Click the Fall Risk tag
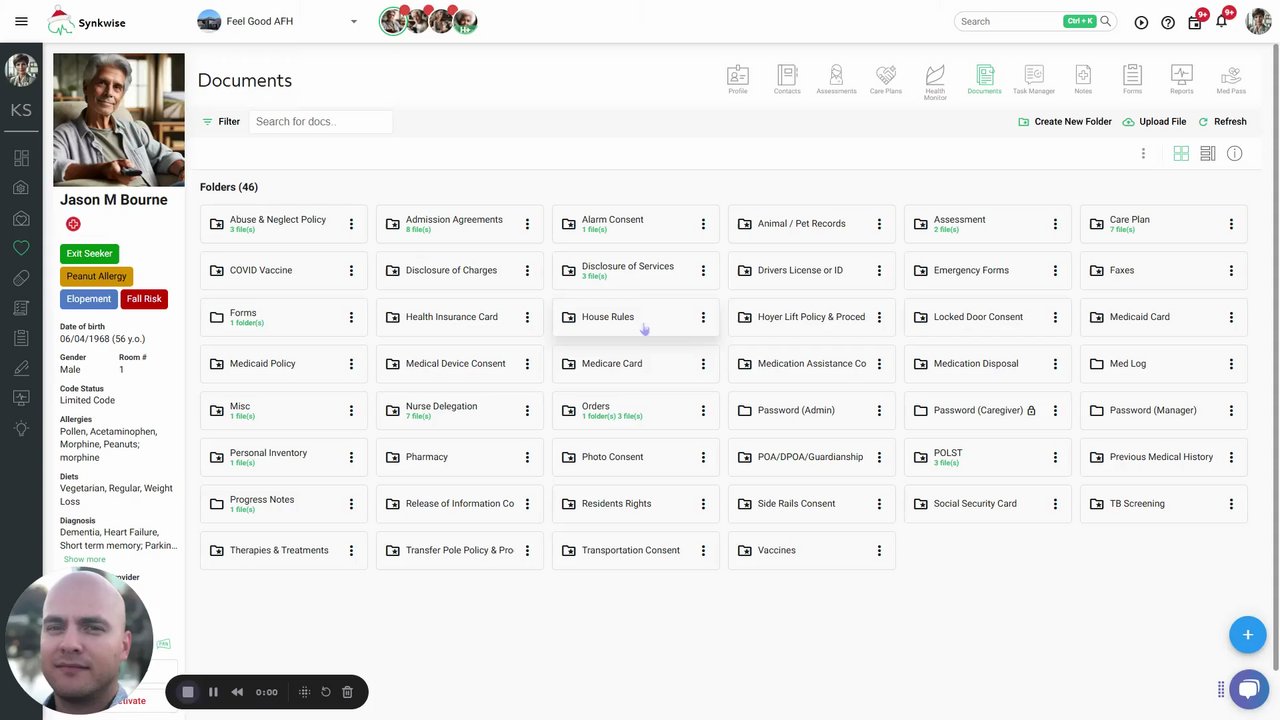Screen dimensions: 1280x720 [144, 299]
